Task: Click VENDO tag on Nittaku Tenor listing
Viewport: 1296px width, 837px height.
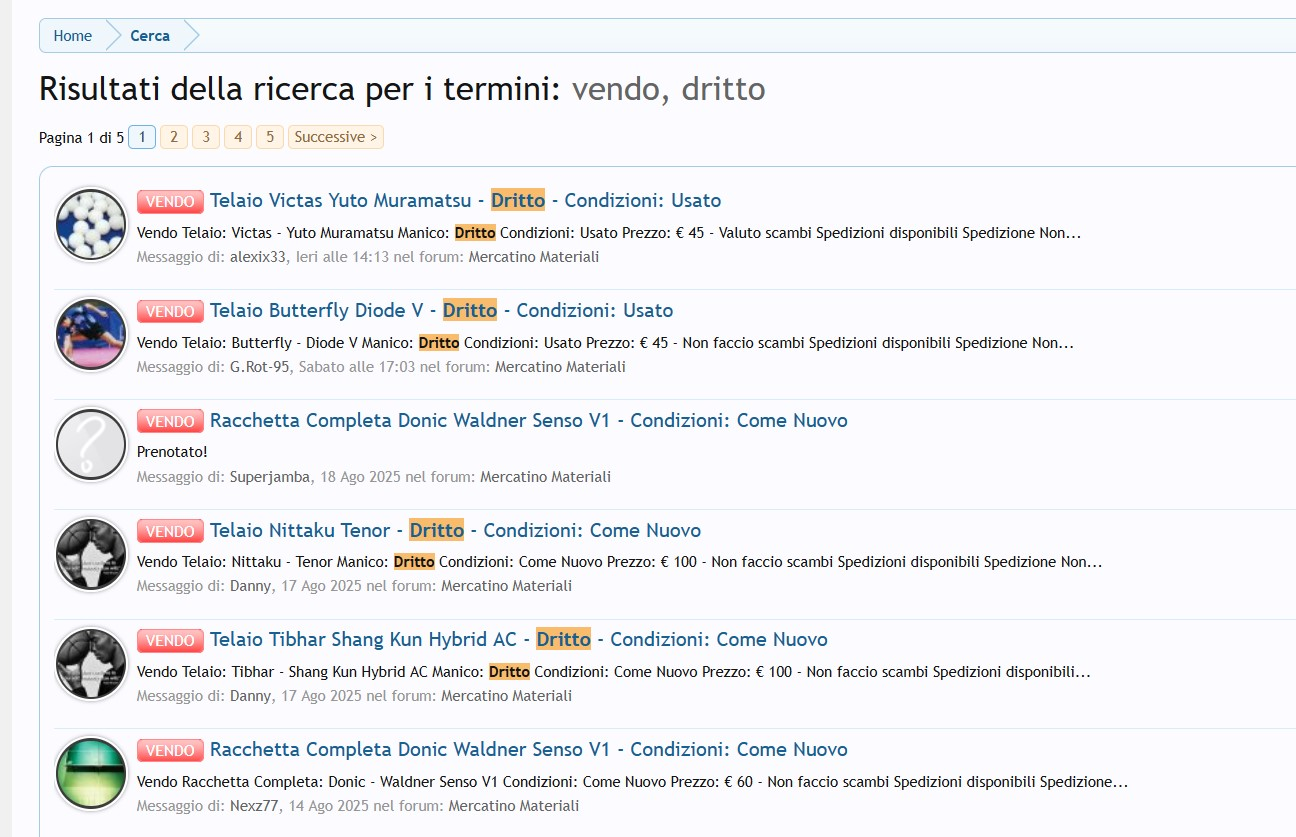Action: pyautogui.click(x=170, y=531)
